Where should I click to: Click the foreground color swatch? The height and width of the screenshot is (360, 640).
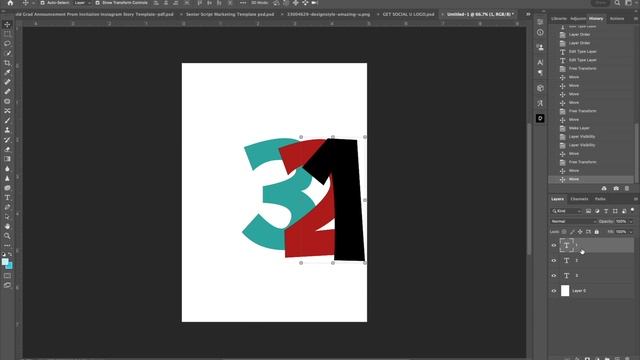[5, 262]
